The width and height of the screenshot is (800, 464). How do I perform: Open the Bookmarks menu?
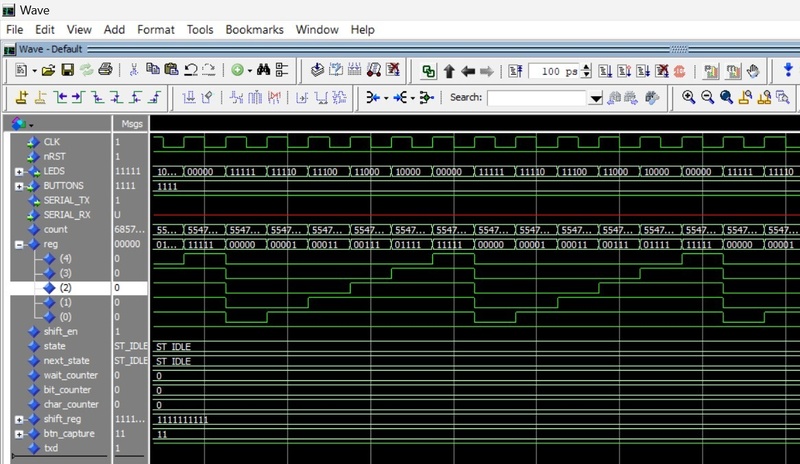pyautogui.click(x=254, y=30)
